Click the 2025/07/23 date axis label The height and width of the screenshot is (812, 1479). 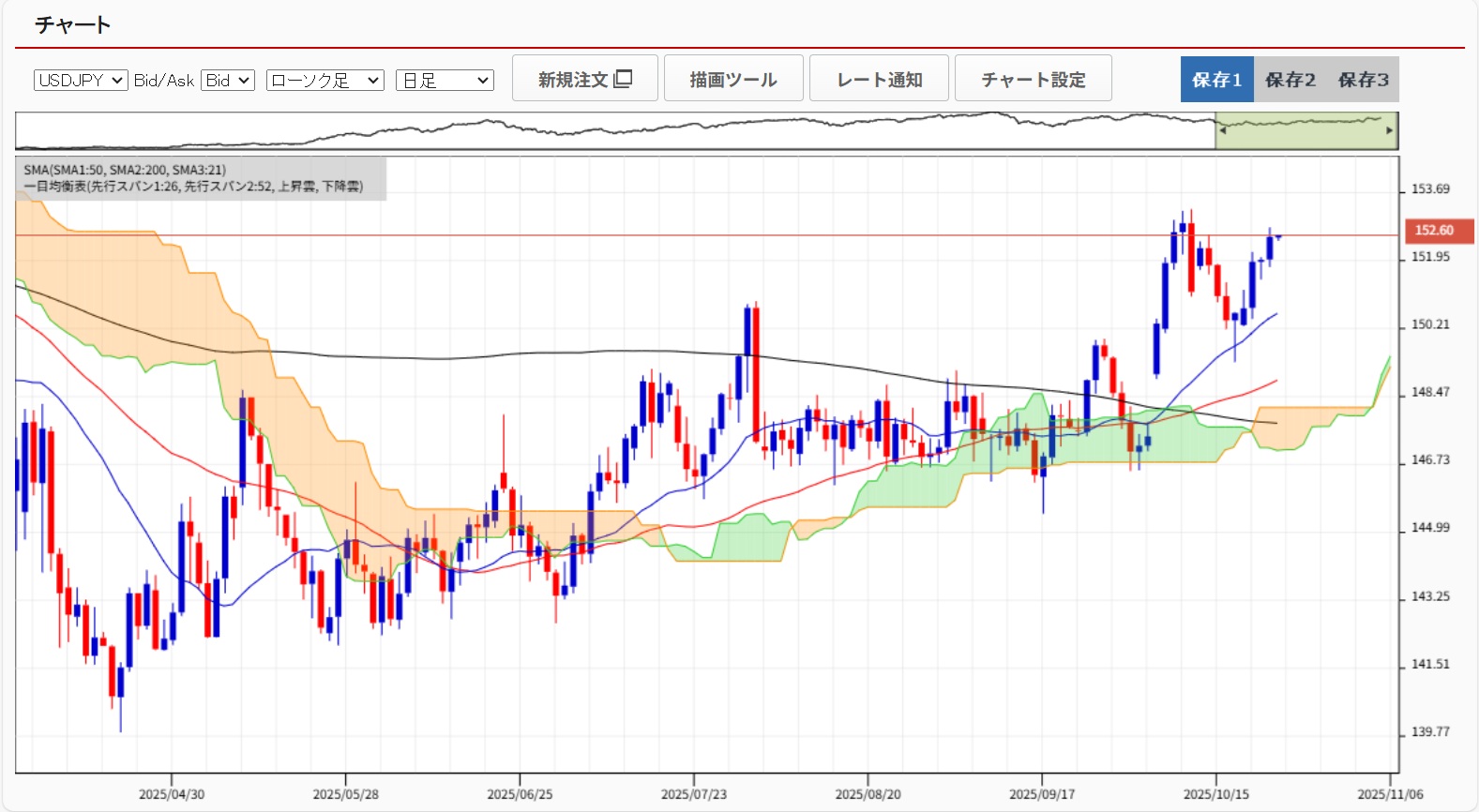point(693,794)
